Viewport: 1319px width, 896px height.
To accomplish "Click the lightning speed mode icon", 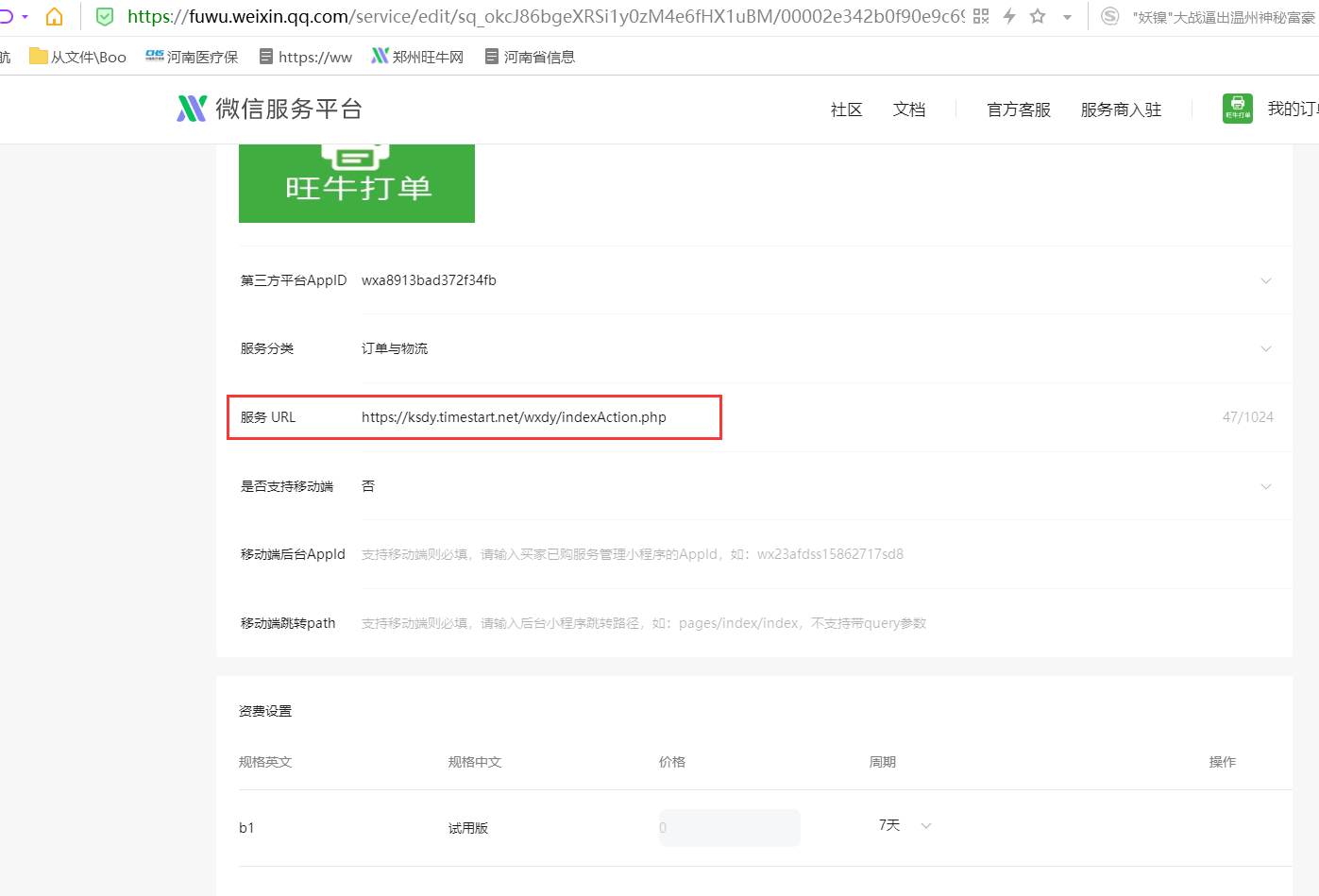I will pos(1009,16).
